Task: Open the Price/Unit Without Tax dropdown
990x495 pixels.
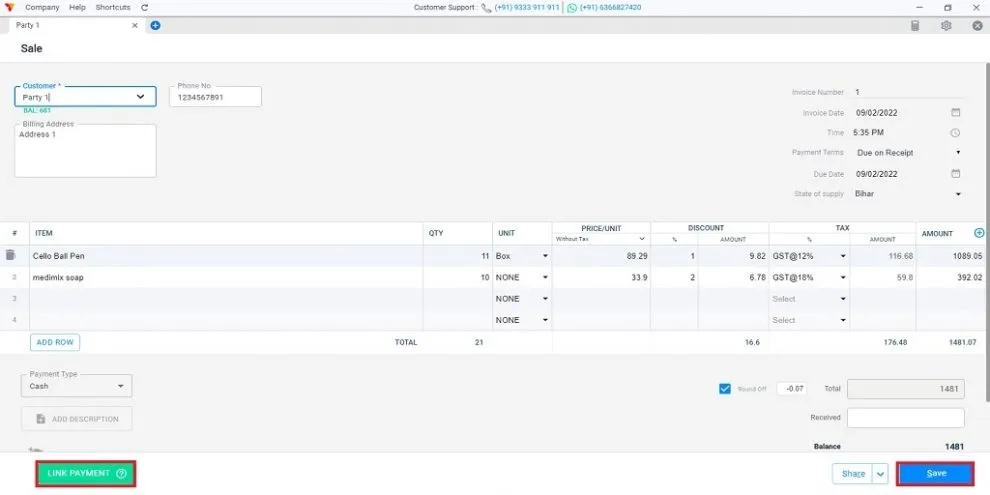Action: [x=642, y=239]
